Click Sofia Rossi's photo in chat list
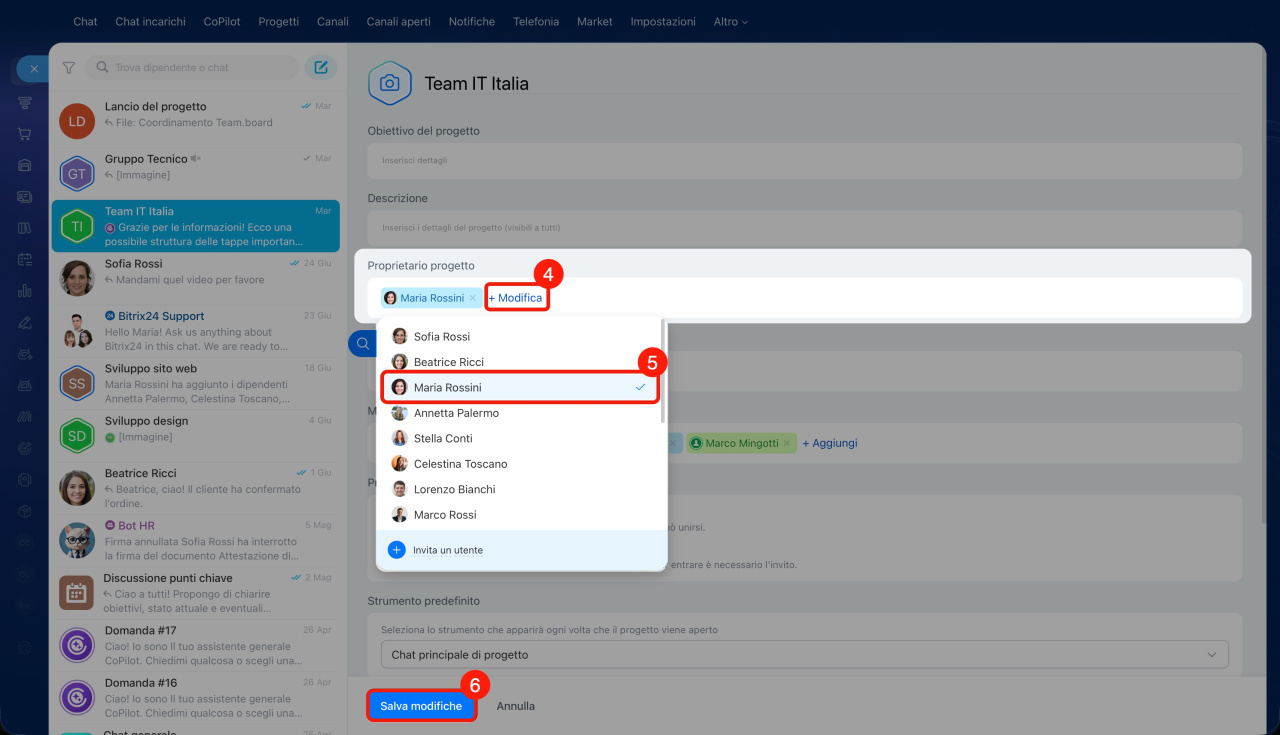Viewport: 1280px width, 735px height. [77, 278]
